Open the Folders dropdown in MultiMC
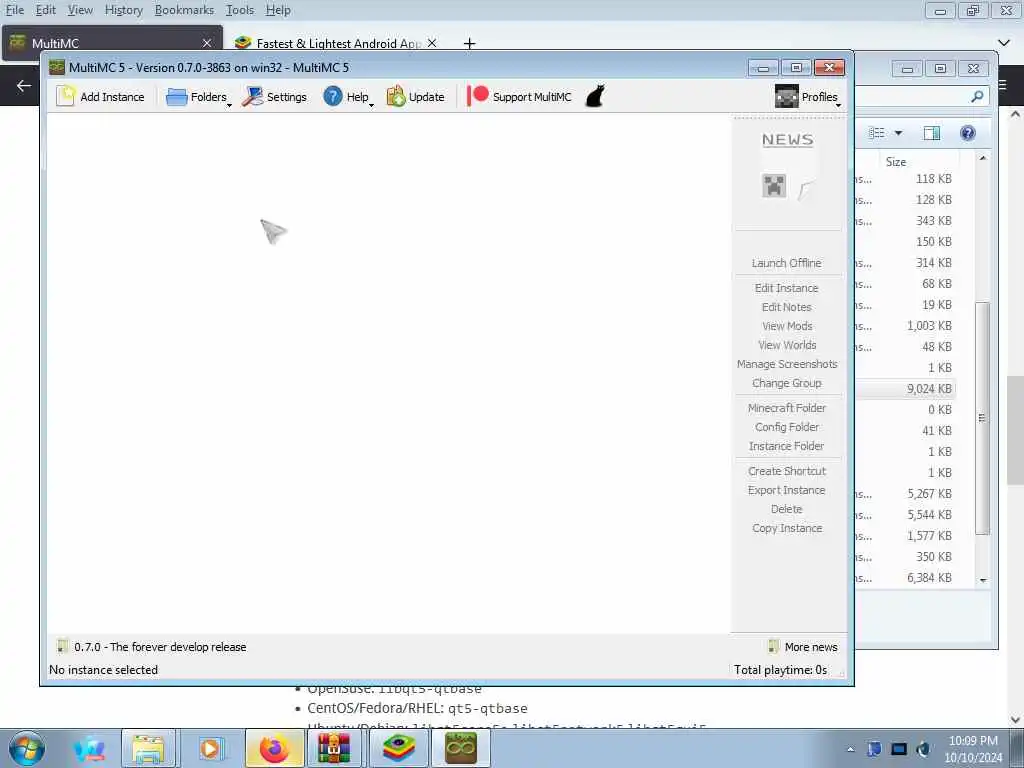The height and width of the screenshot is (768, 1024). (199, 97)
